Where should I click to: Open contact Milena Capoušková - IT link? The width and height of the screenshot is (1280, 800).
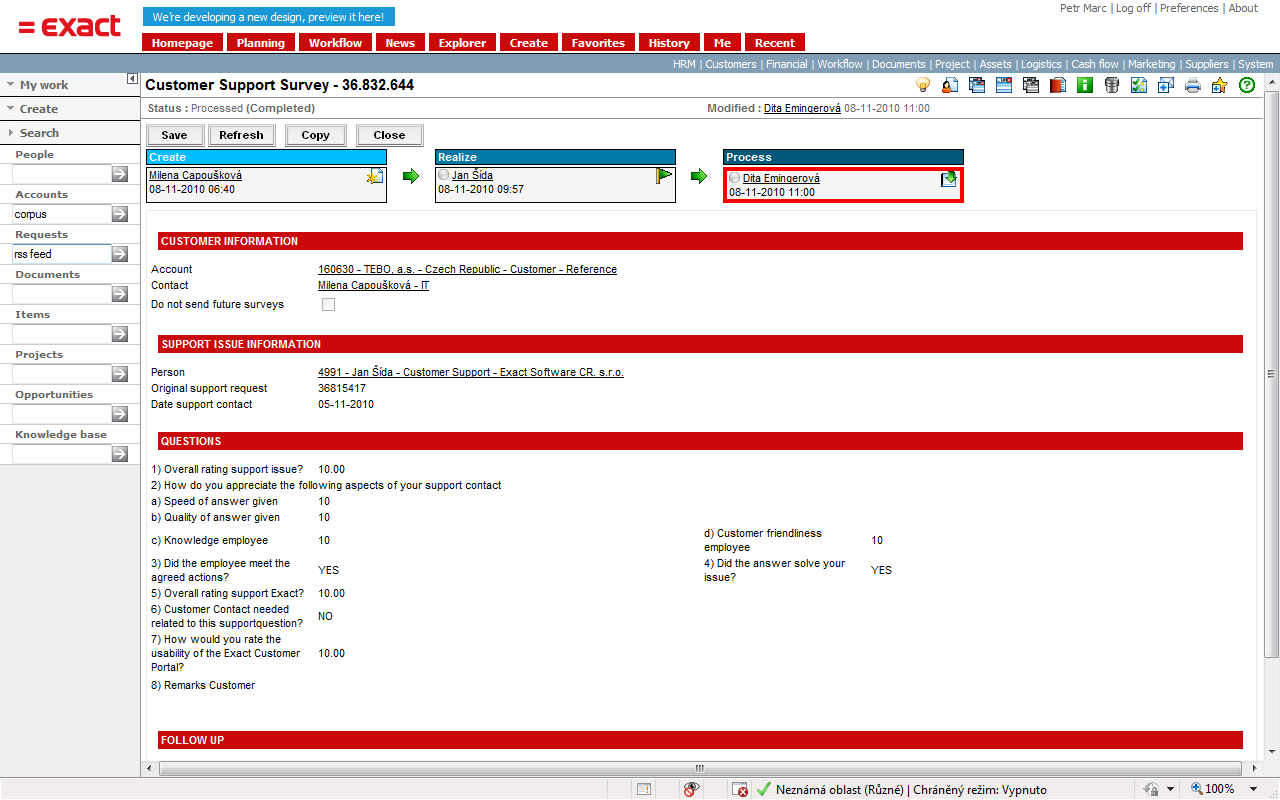[373, 286]
